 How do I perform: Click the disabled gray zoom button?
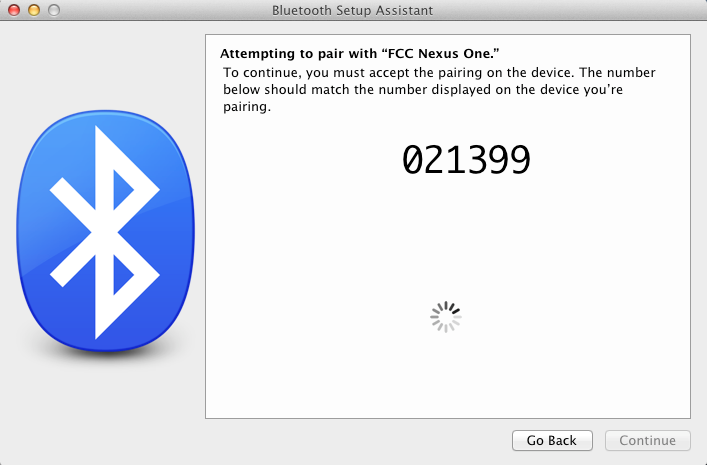(x=54, y=10)
